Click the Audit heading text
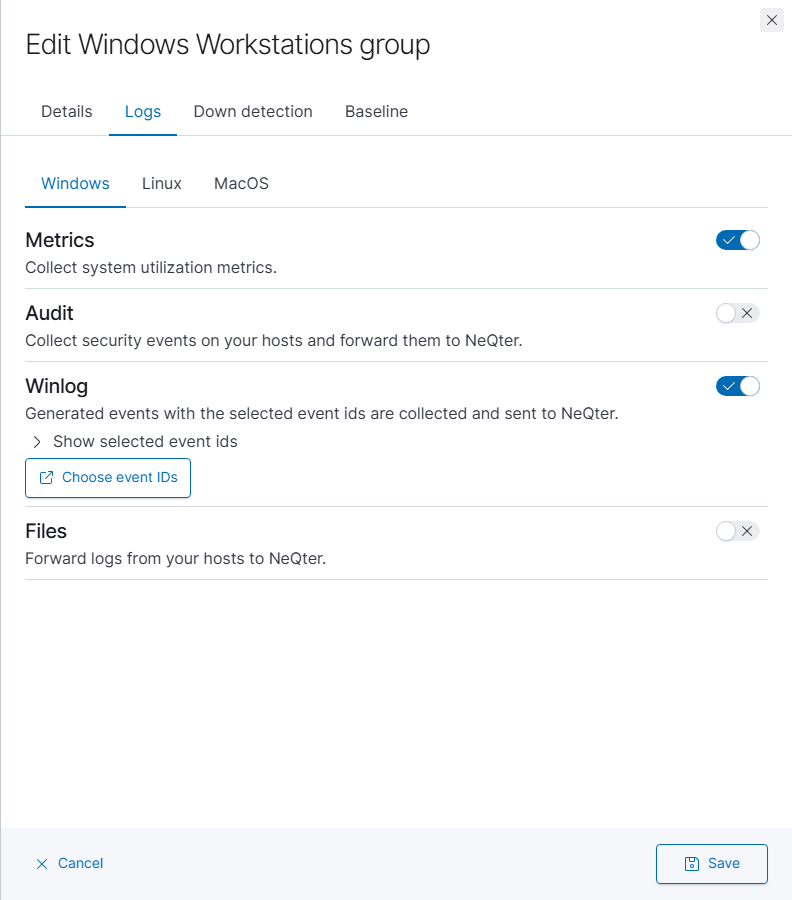This screenshot has height=900, width=792. click(x=49, y=313)
